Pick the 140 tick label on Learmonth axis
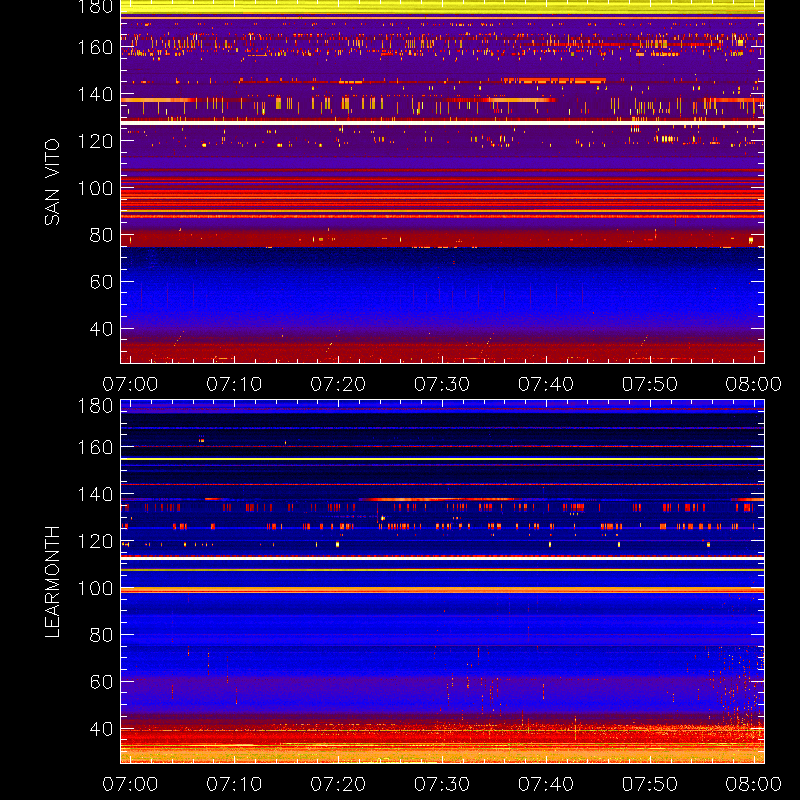The image size is (800, 800). point(95,494)
